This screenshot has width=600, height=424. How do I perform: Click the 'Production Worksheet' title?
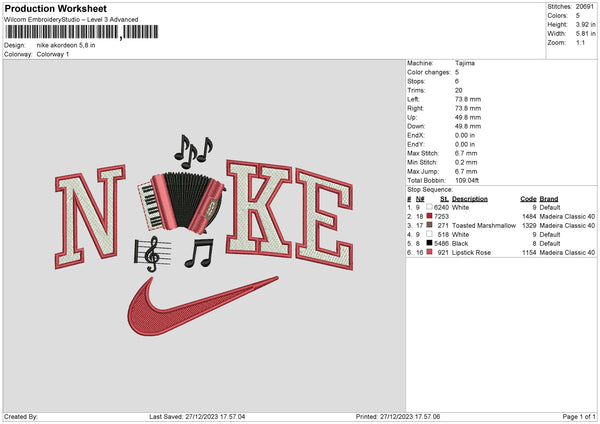55,8
